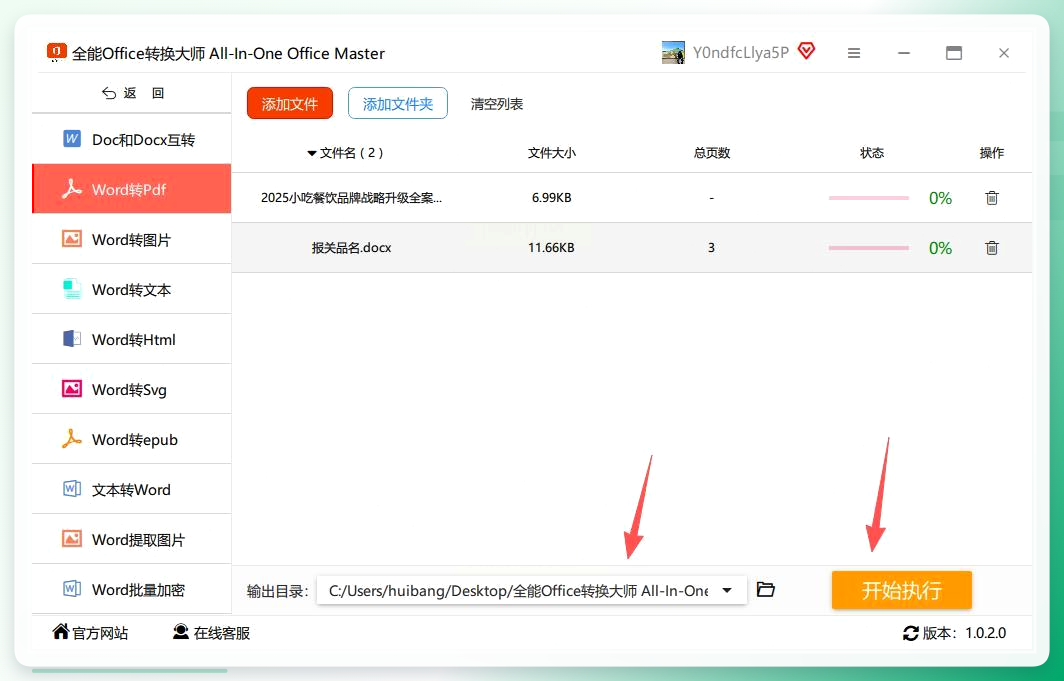Click progress bar of 报关品名.docx
The width and height of the screenshot is (1064, 681).
pyautogui.click(x=869, y=248)
